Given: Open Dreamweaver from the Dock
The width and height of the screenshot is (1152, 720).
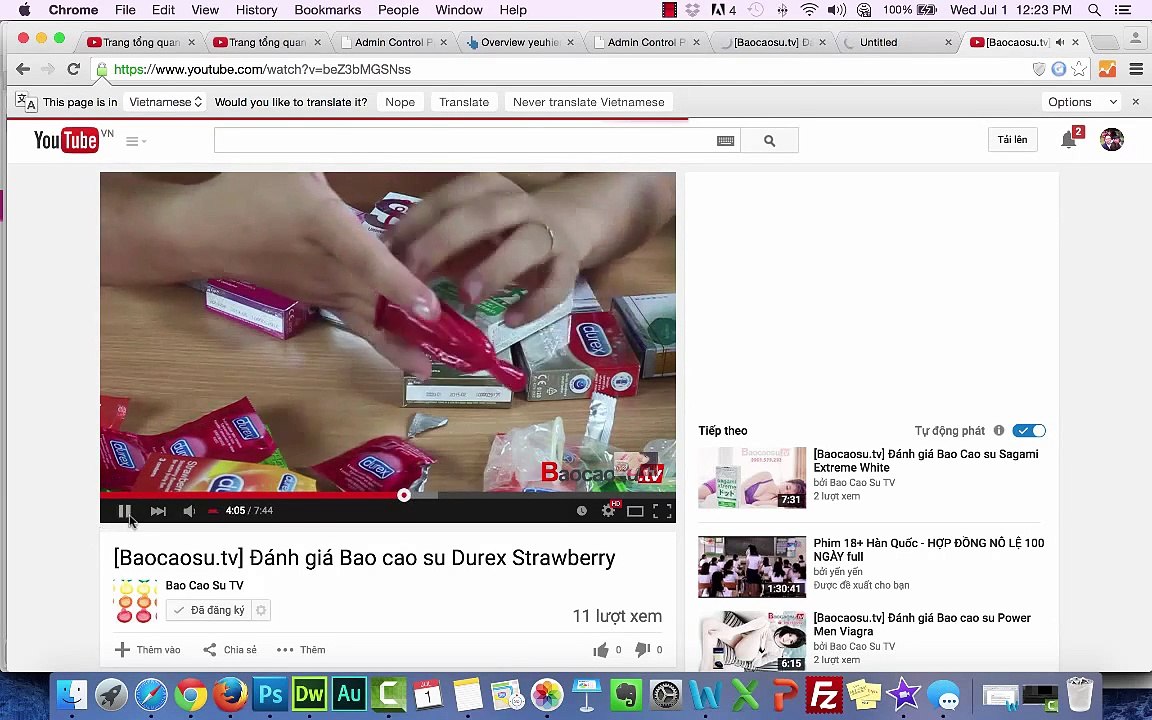Looking at the screenshot, I should tap(309, 694).
